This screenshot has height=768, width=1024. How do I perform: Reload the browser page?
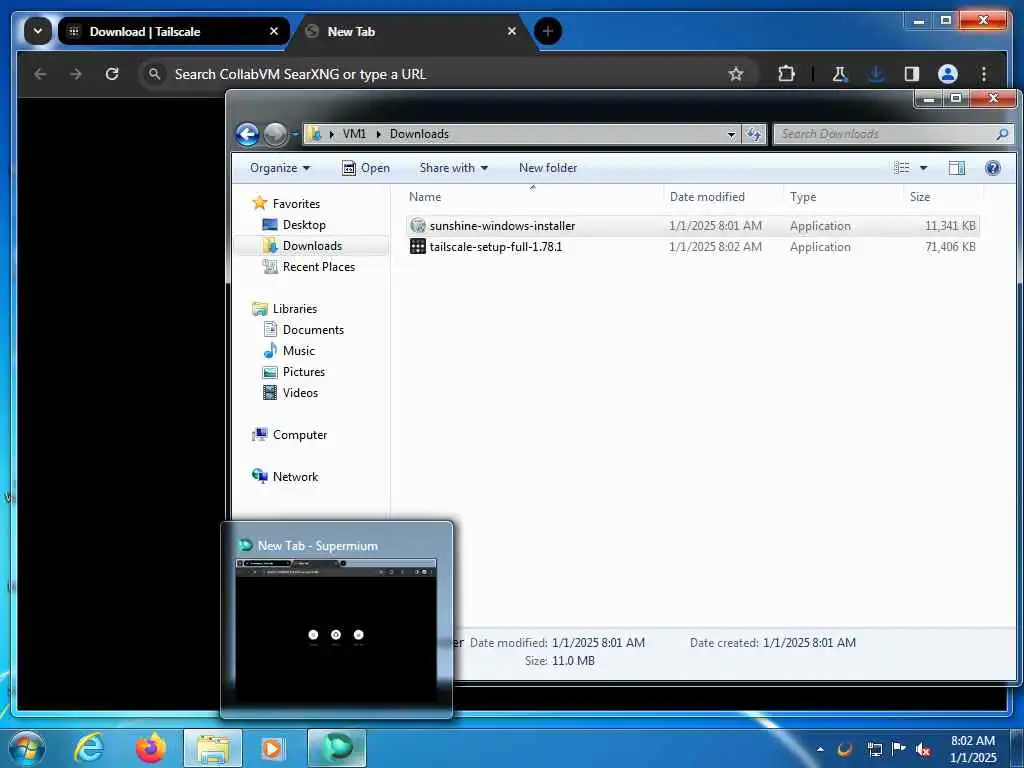112,74
